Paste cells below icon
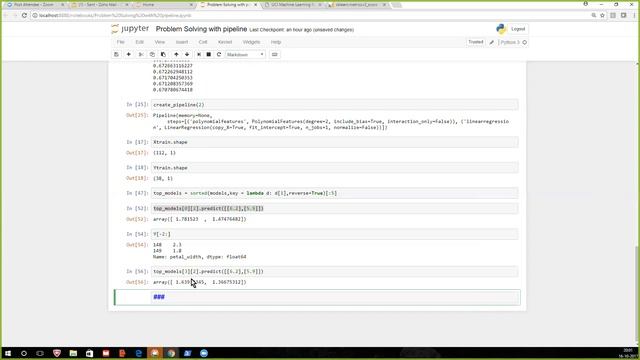This screenshot has width=640, height=360. (x=163, y=54)
